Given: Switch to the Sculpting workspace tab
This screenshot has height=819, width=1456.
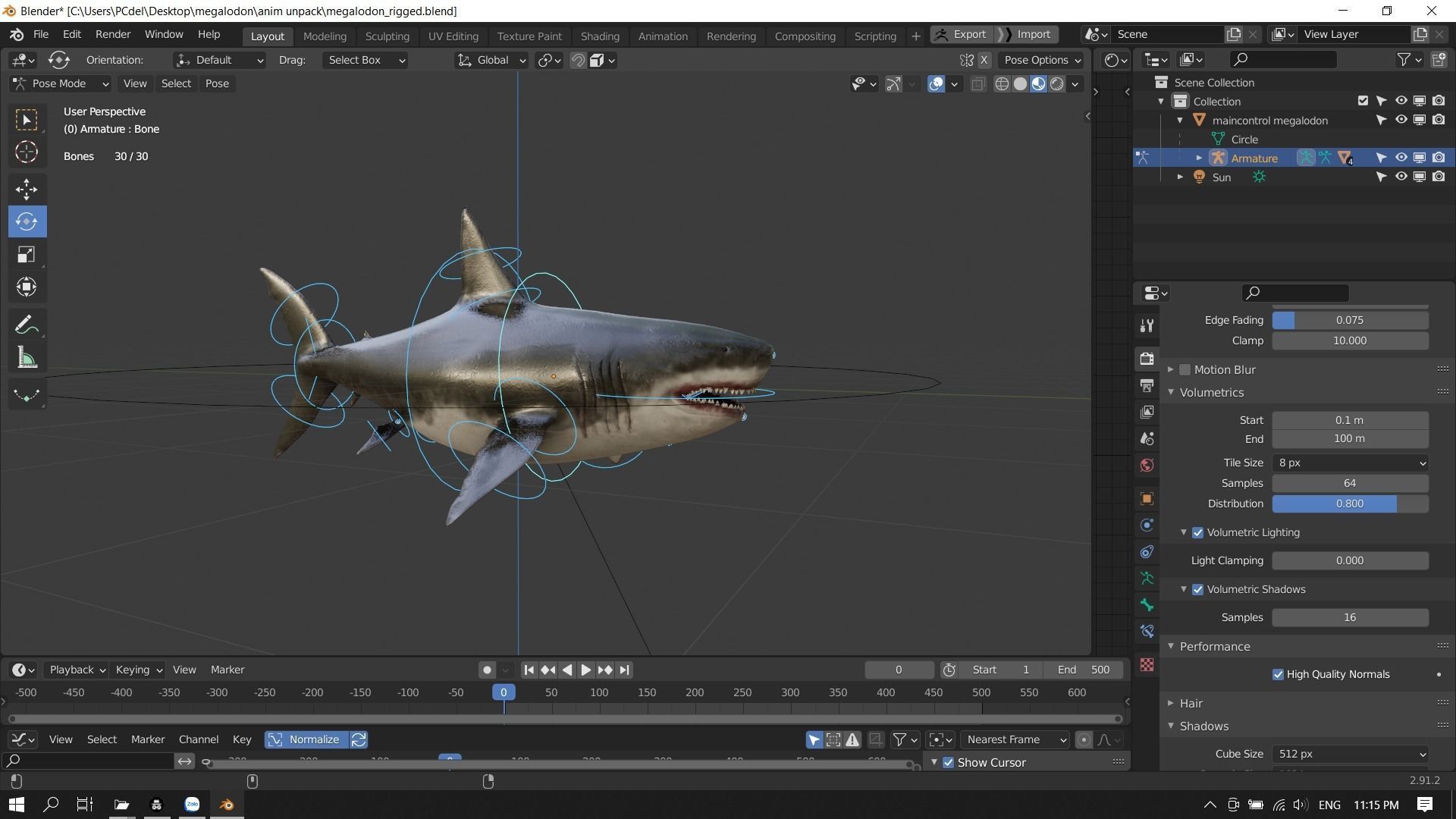Looking at the screenshot, I should (387, 36).
